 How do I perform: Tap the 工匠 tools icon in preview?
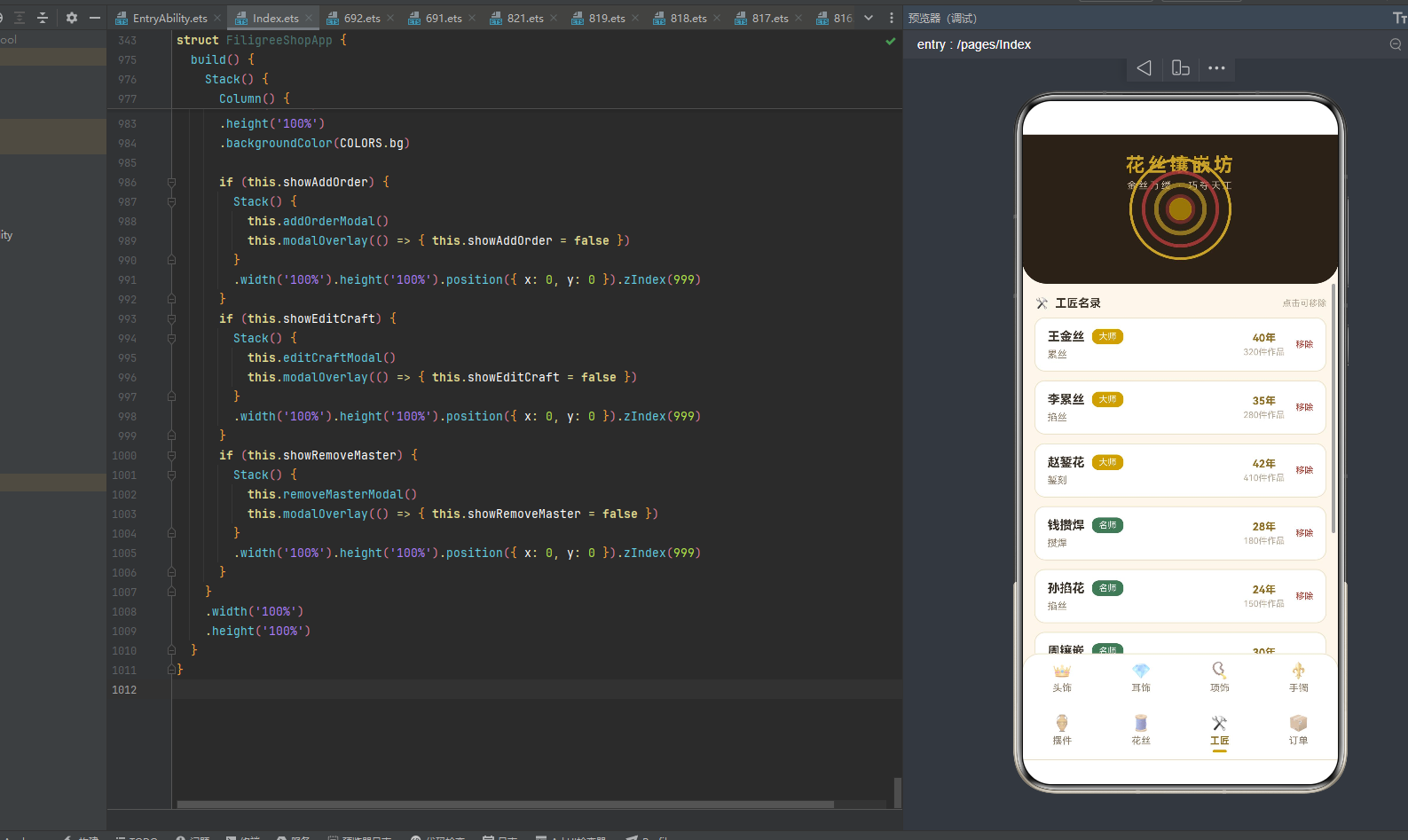1220,723
